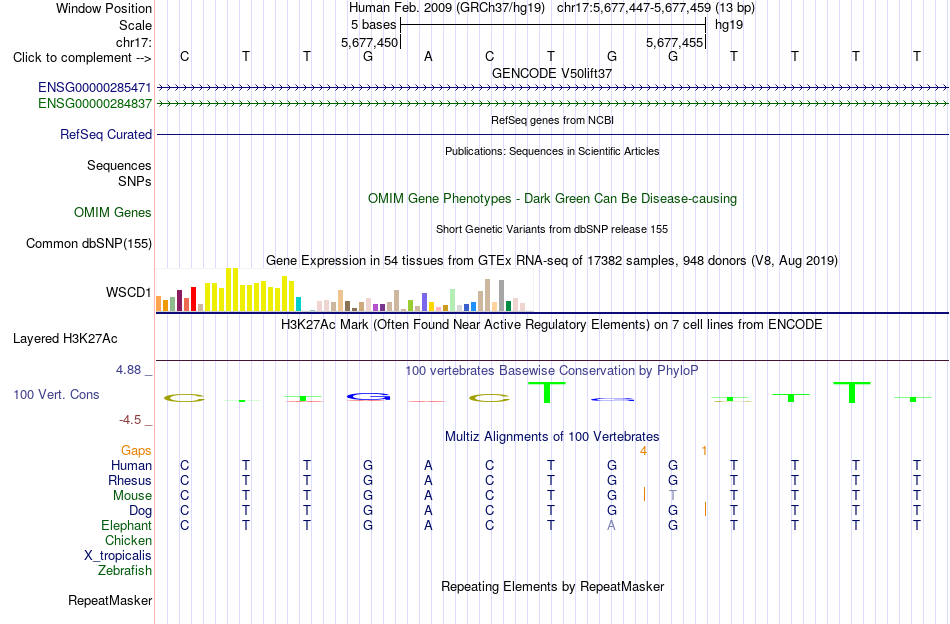Select the Layered H3K27Ac track label
Viewport: 950px width, 624px height.
(65, 339)
